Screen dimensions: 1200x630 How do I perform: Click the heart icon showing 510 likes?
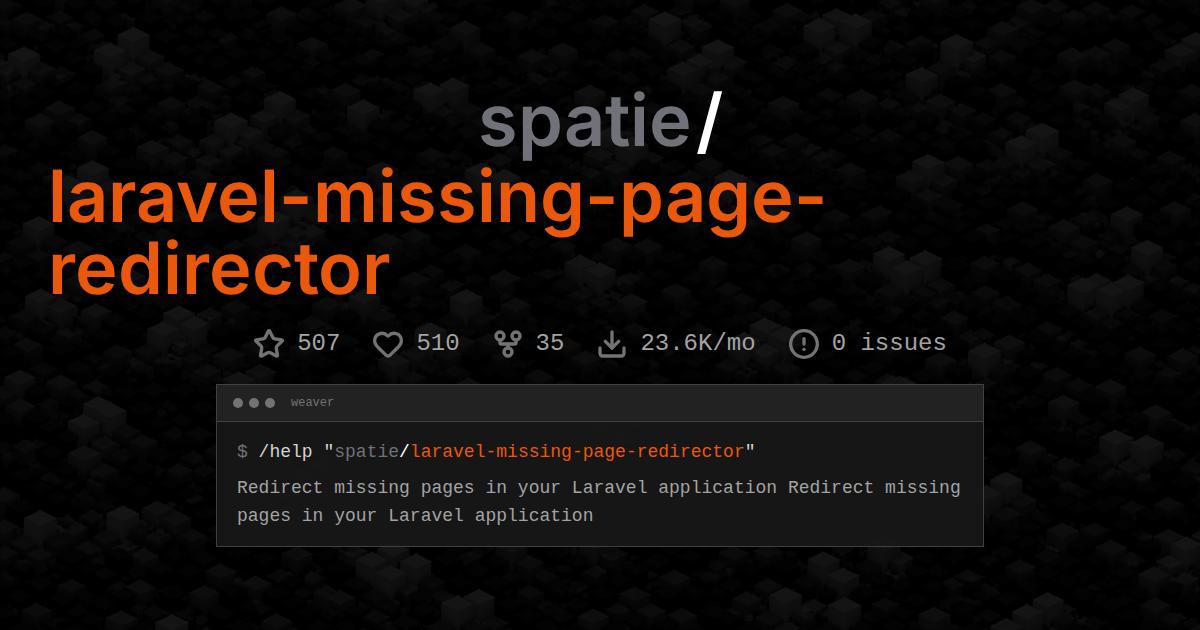[388, 344]
